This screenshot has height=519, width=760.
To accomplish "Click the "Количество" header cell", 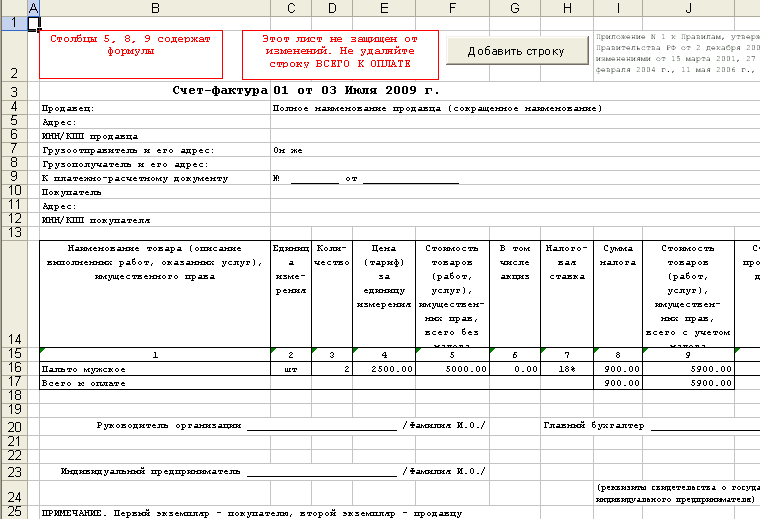I will pyautogui.click(x=332, y=294).
